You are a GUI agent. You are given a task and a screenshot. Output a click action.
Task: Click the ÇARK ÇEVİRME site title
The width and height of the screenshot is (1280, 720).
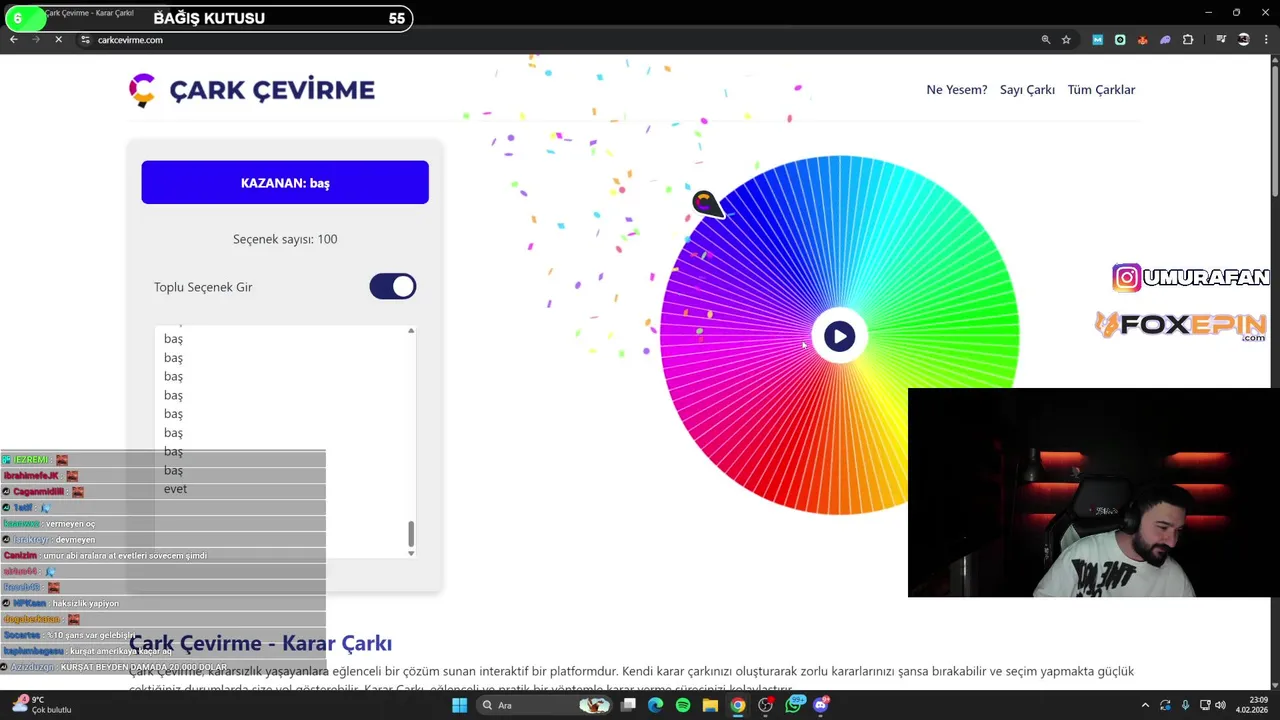272,90
